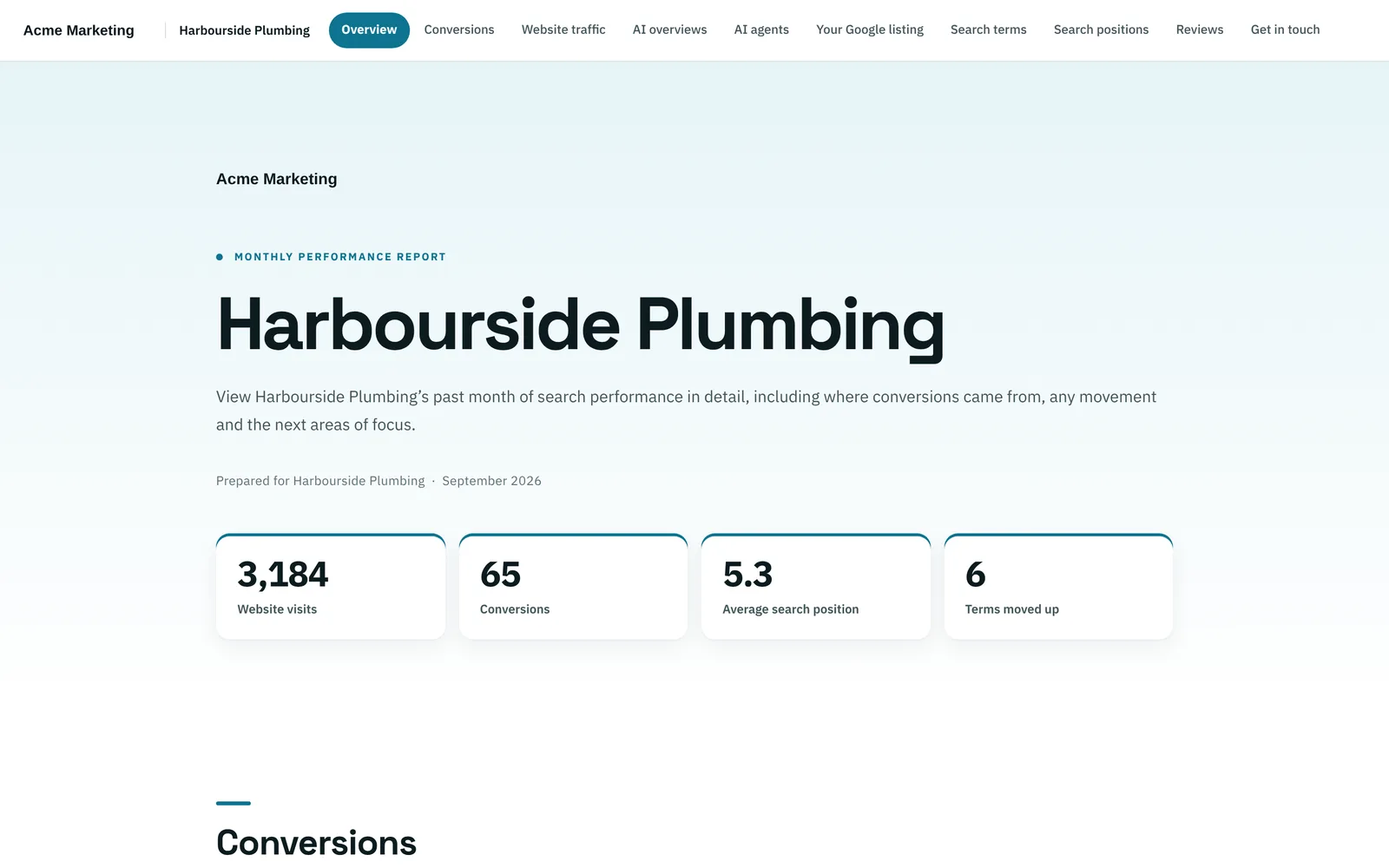
Task: Open the Website traffic section
Action: 563,30
